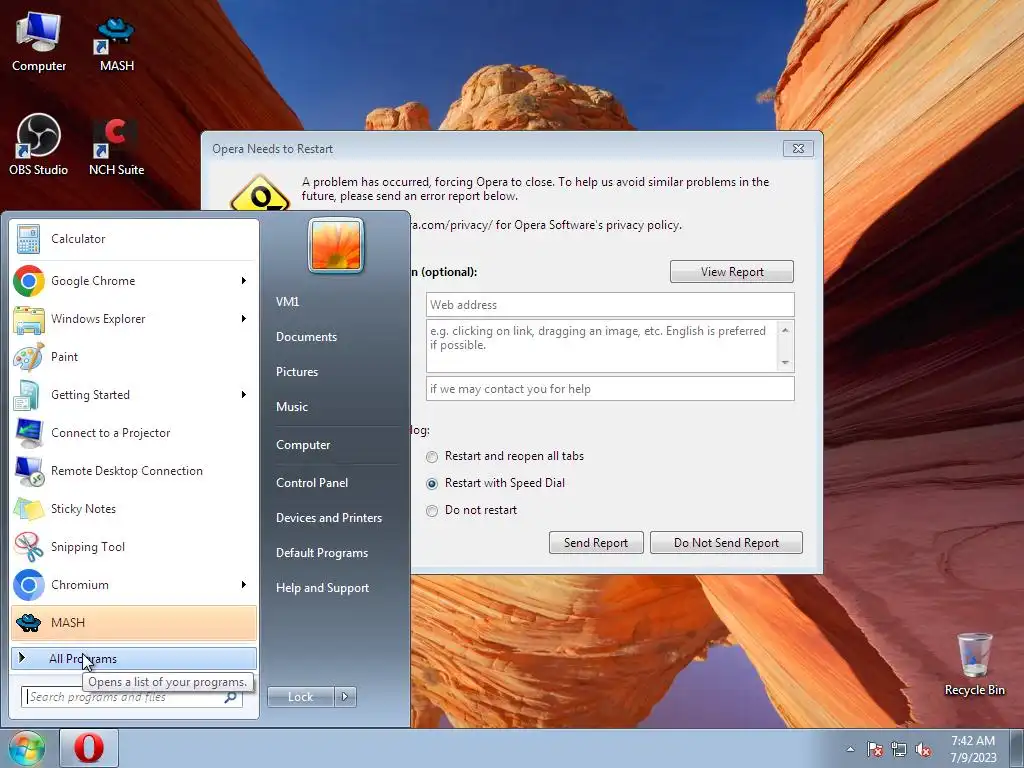The height and width of the screenshot is (768, 1024).
Task: Click the description box scroll-up arrow
Action: [785, 330]
